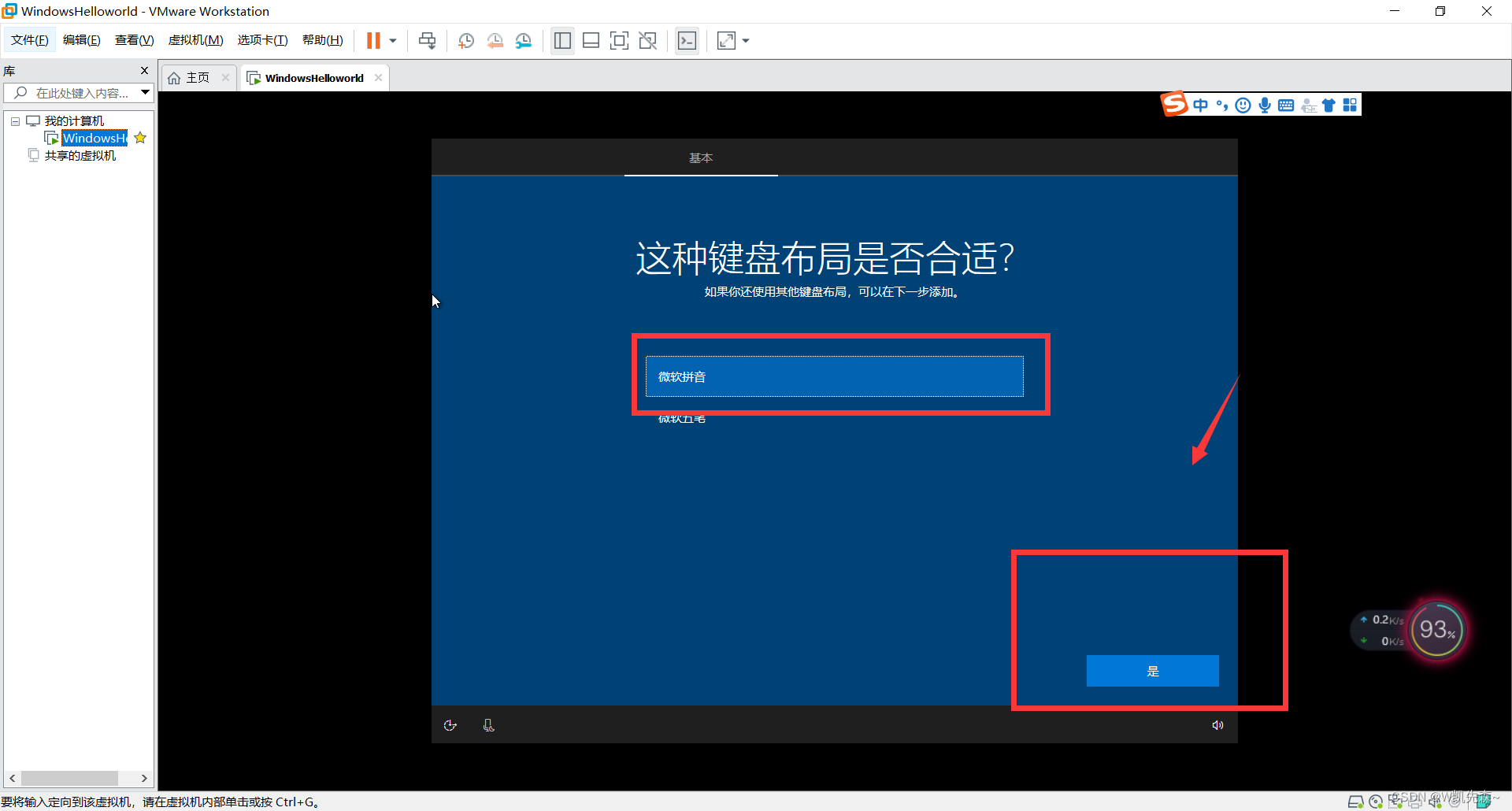The width and height of the screenshot is (1512, 811).
Task: Open Sogou soft keyboard icon
Action: pyautogui.click(x=1286, y=106)
